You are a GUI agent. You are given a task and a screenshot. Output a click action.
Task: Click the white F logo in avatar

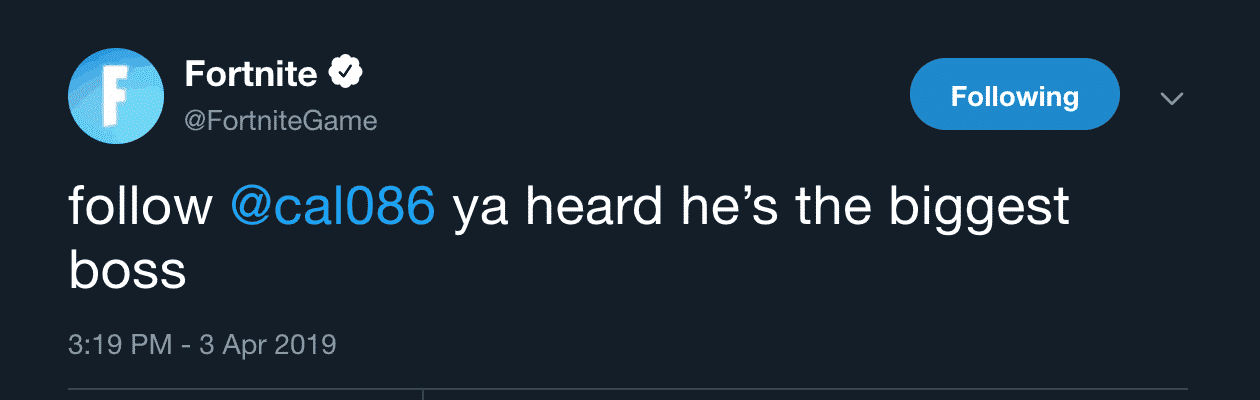click(114, 94)
